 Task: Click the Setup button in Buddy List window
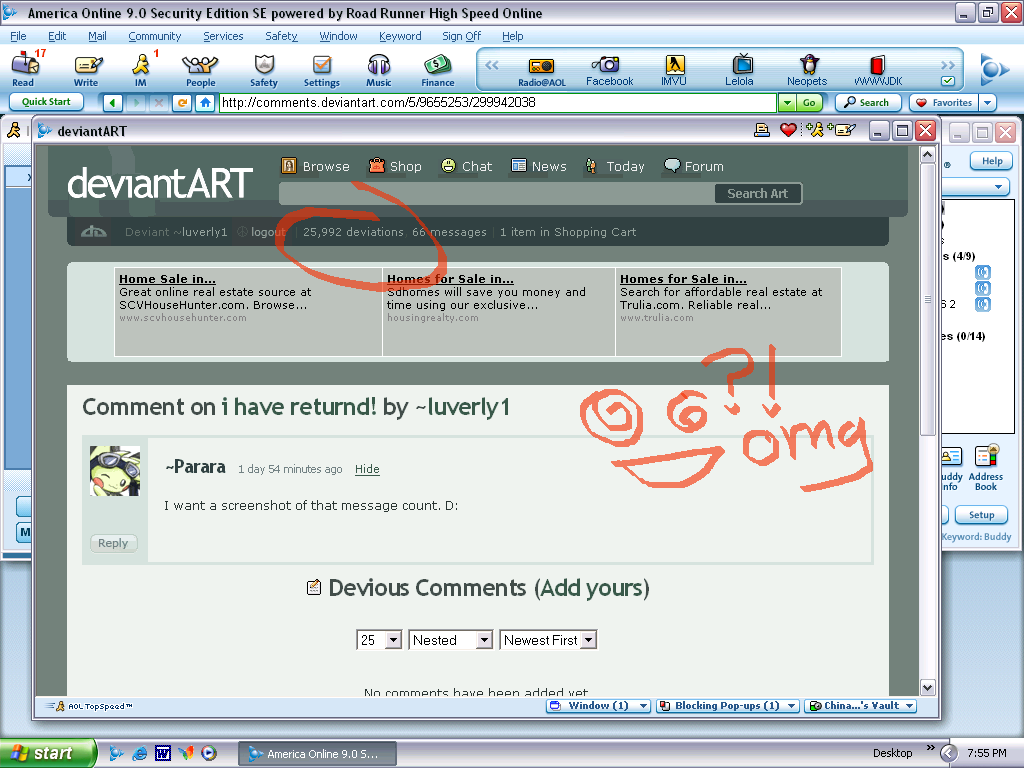[x=981, y=515]
